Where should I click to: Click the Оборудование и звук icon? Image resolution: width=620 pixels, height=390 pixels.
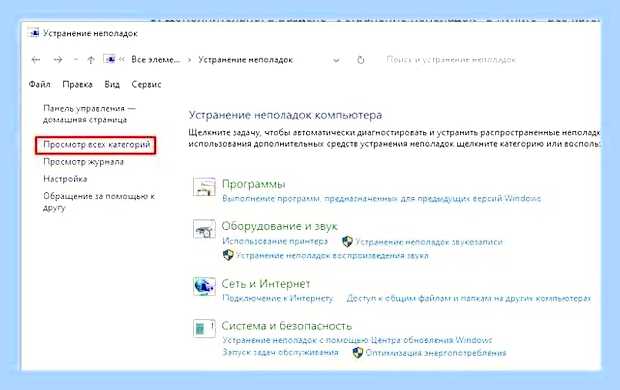coord(204,229)
